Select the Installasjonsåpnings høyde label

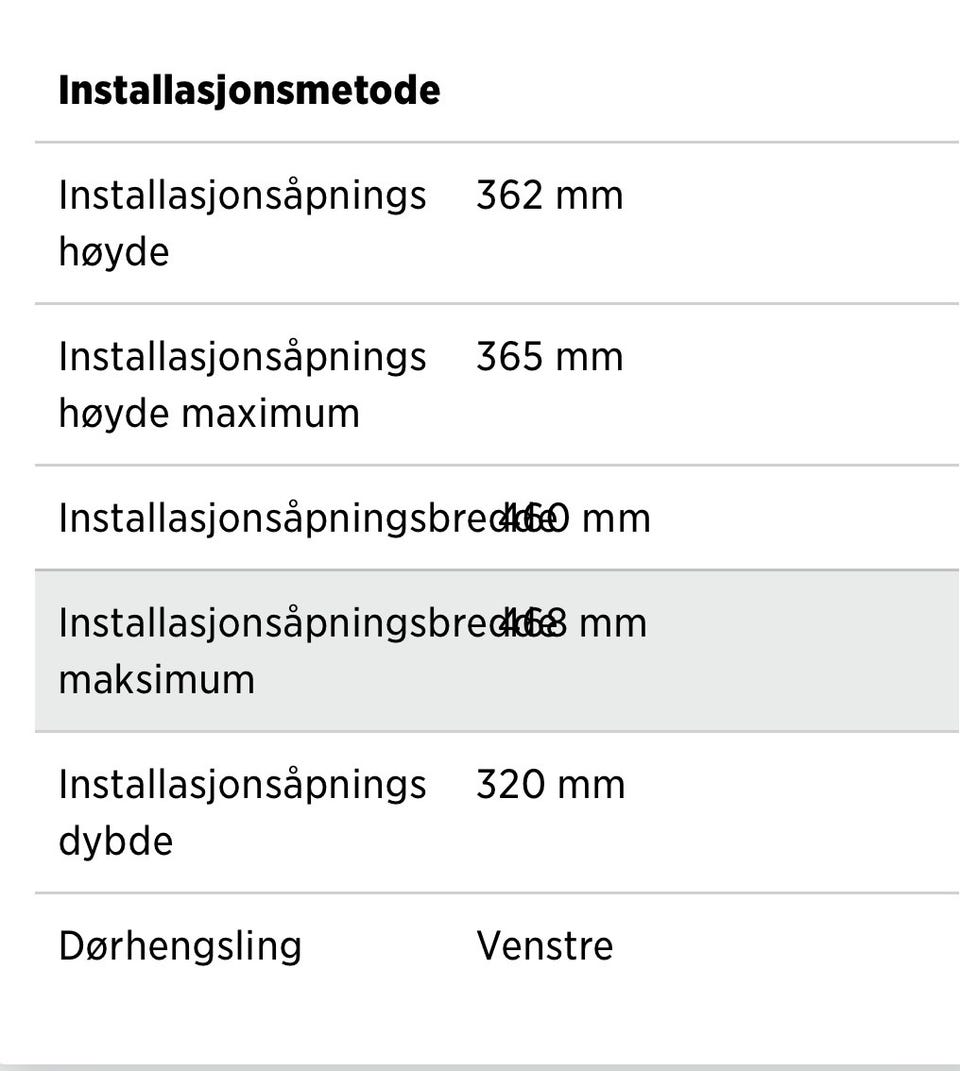point(243,223)
